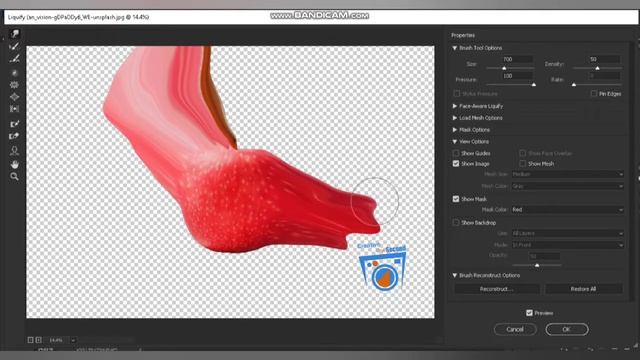Uncheck the Show Mask checkbox
Image resolution: width=640 pixels, height=360 pixels.
coord(456,199)
